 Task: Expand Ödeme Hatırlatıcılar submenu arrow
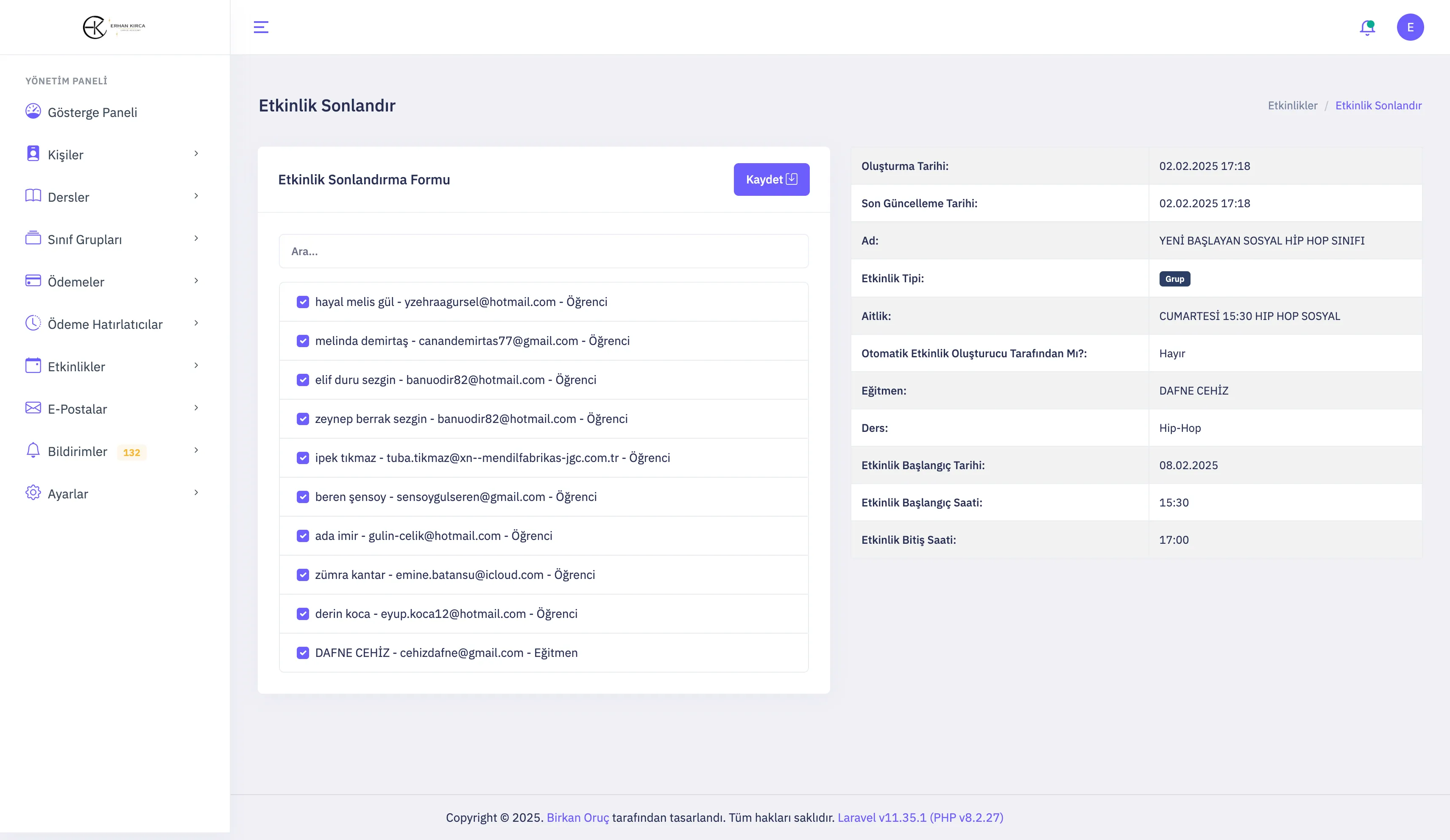point(196,323)
